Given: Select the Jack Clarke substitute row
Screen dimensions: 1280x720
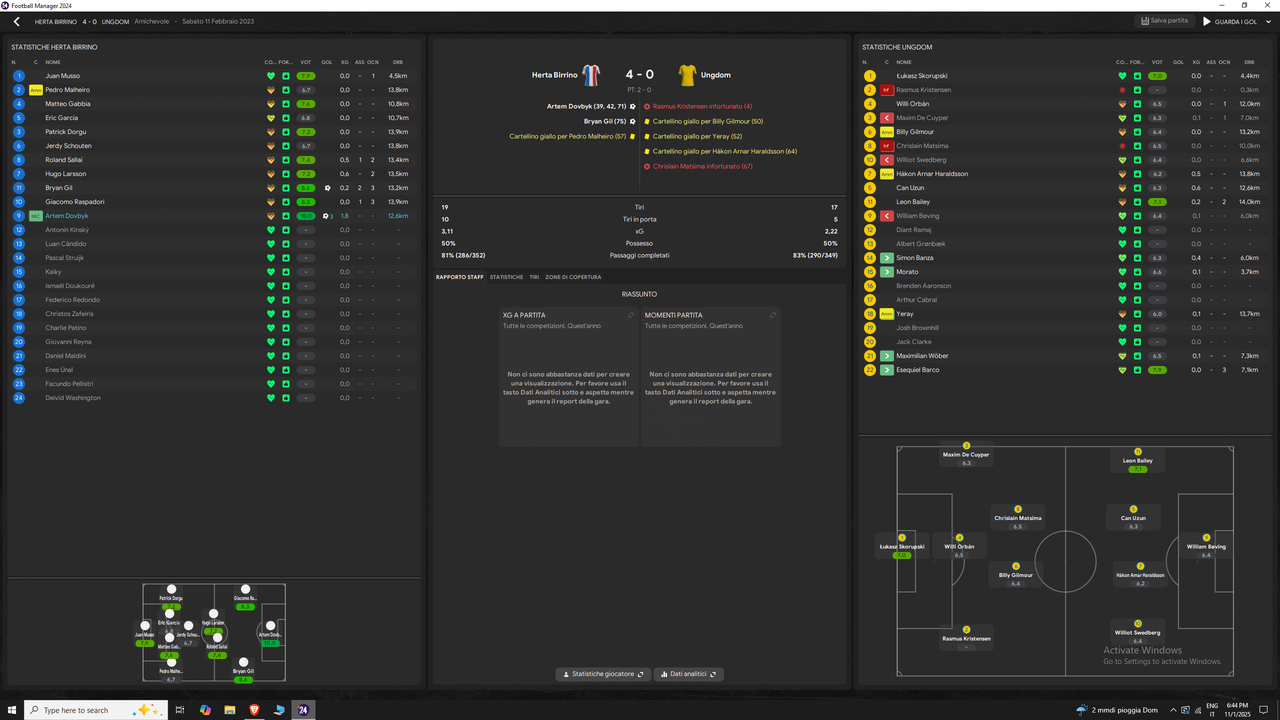Looking at the screenshot, I should click(1066, 342).
